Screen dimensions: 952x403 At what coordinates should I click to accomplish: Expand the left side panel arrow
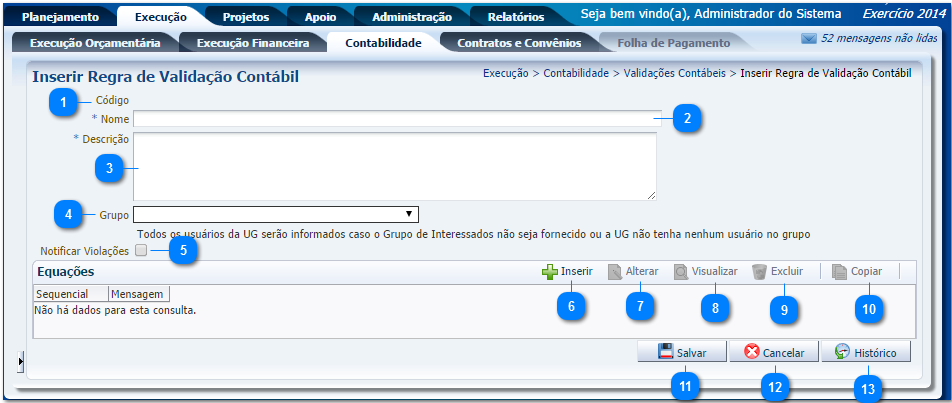click(x=21, y=359)
